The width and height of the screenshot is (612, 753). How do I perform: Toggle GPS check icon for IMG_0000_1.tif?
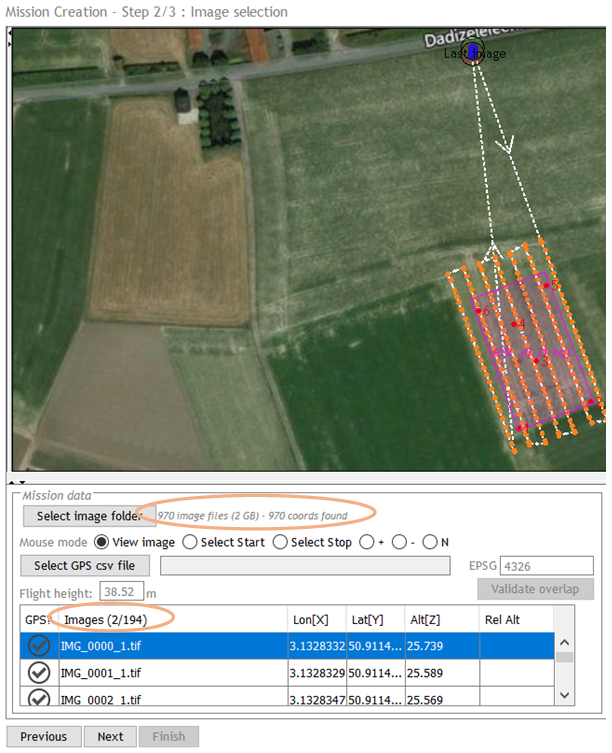coord(39,645)
